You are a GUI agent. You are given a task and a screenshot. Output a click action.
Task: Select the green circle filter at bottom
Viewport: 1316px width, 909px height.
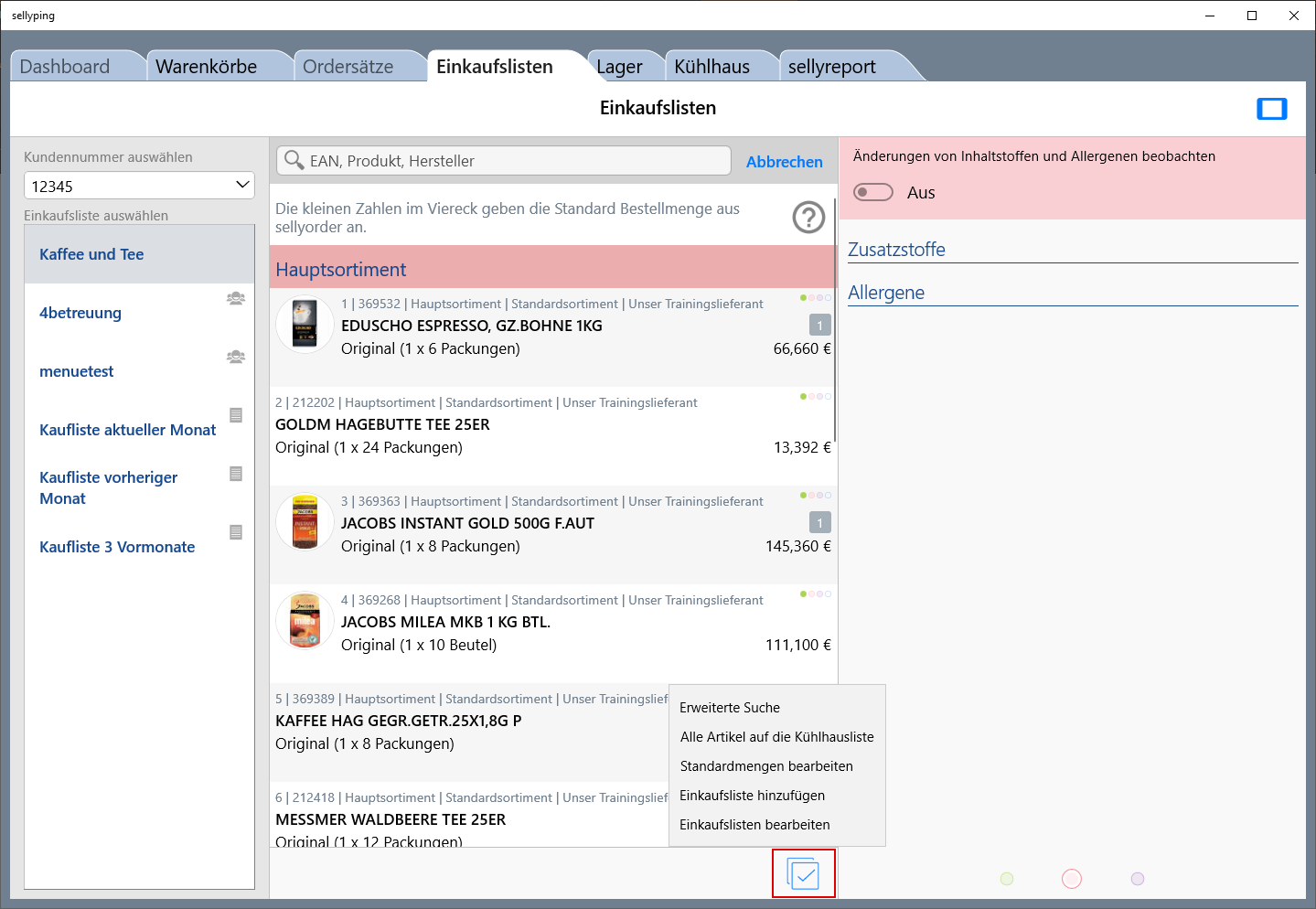[x=1007, y=879]
